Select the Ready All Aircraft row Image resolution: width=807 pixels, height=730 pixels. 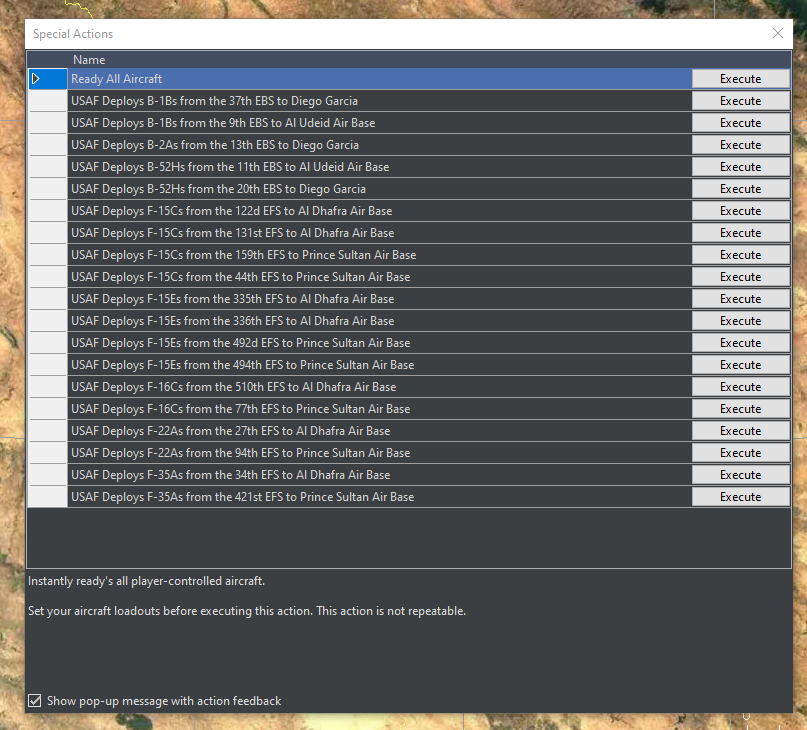tap(379, 79)
